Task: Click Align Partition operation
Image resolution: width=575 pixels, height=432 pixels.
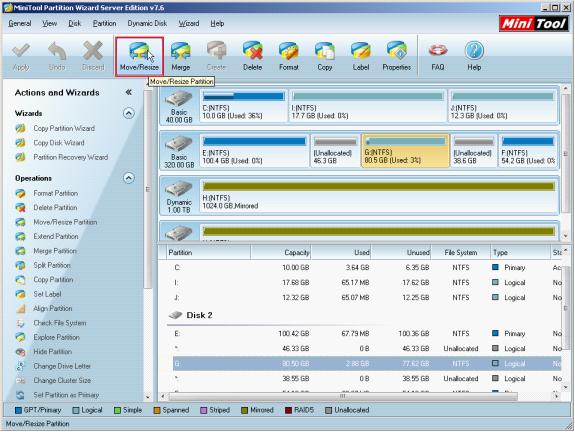Action: [x=52, y=308]
